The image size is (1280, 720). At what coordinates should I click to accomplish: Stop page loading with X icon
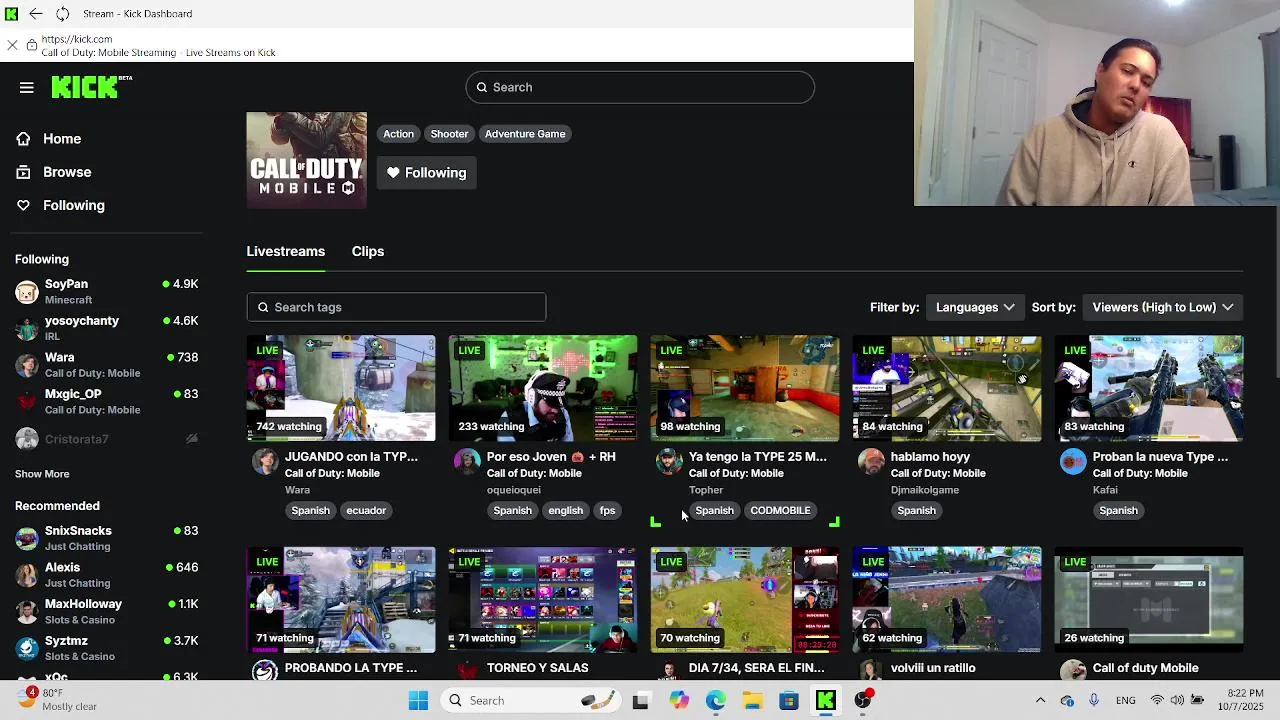point(12,45)
